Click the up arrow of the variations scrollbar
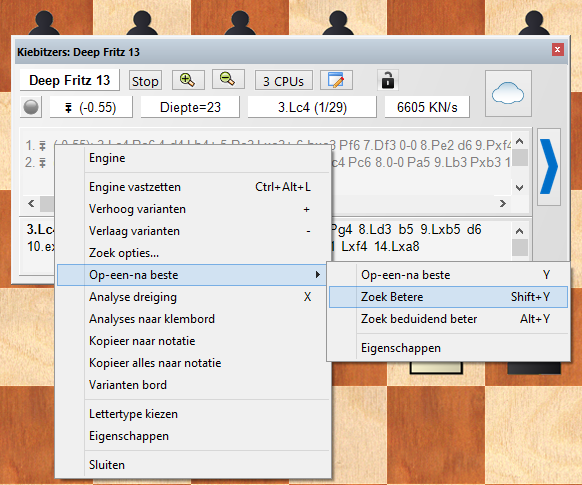The image size is (582, 485). [520, 141]
